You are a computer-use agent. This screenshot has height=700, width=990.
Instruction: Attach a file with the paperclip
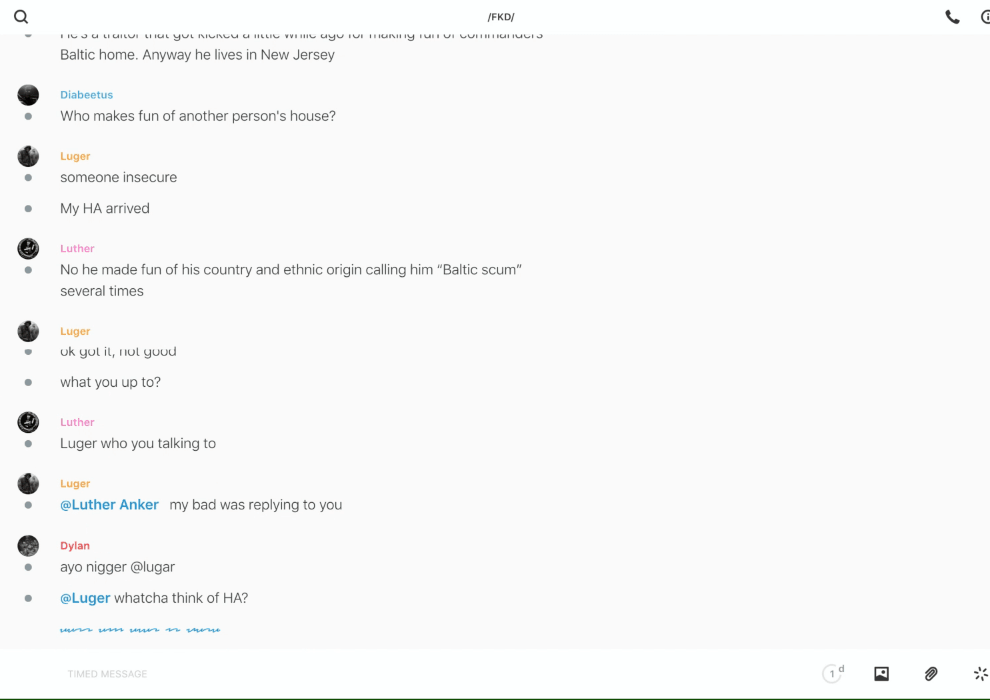pyautogui.click(x=931, y=674)
